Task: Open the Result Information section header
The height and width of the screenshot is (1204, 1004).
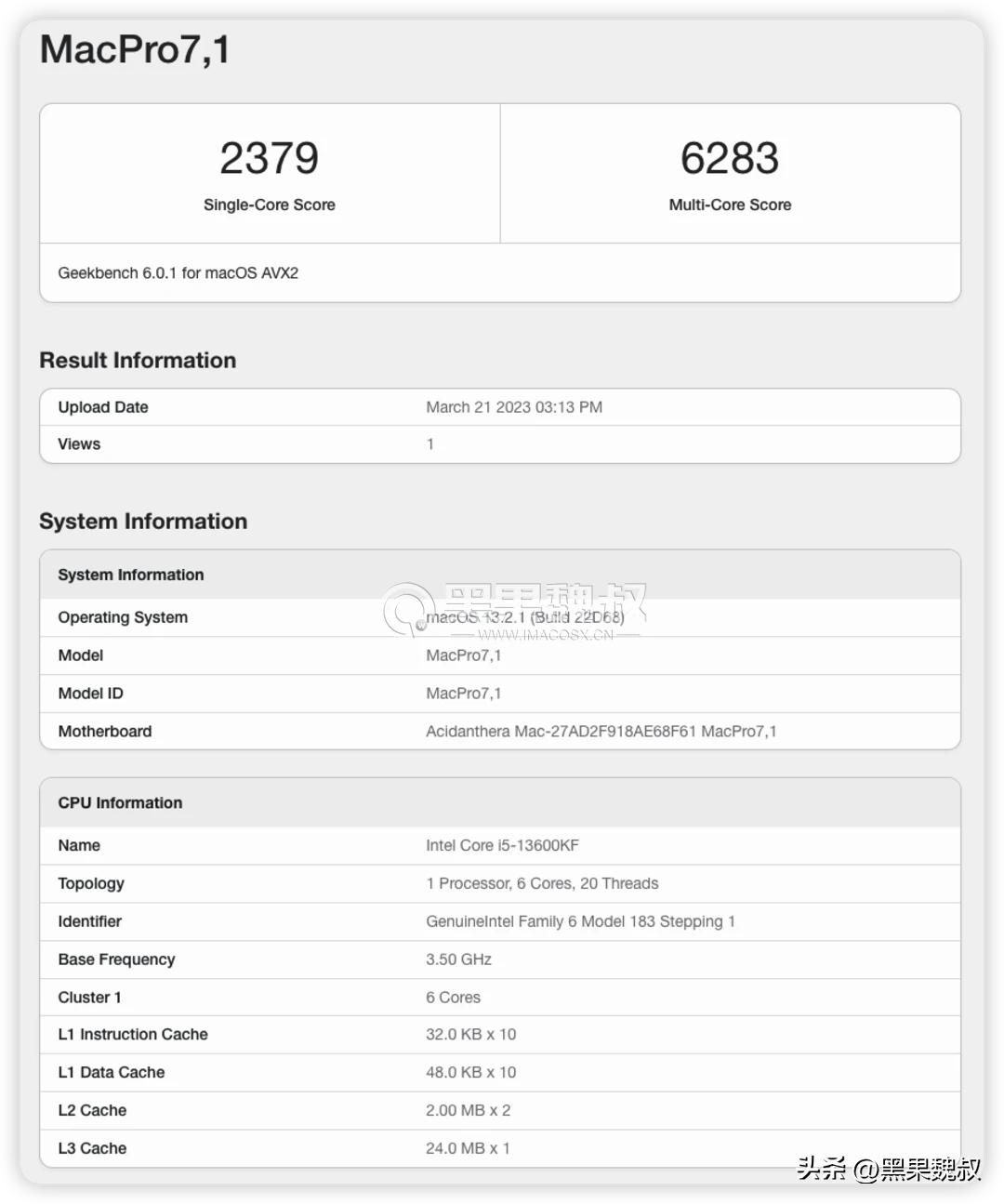Action: (x=138, y=360)
